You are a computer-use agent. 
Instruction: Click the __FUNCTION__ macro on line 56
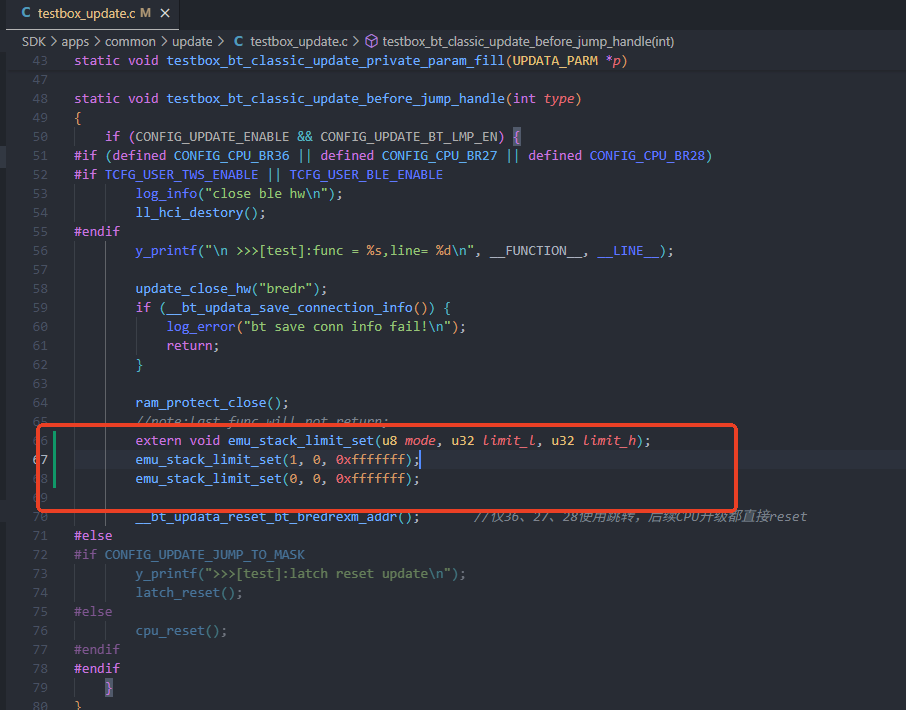click(x=536, y=251)
